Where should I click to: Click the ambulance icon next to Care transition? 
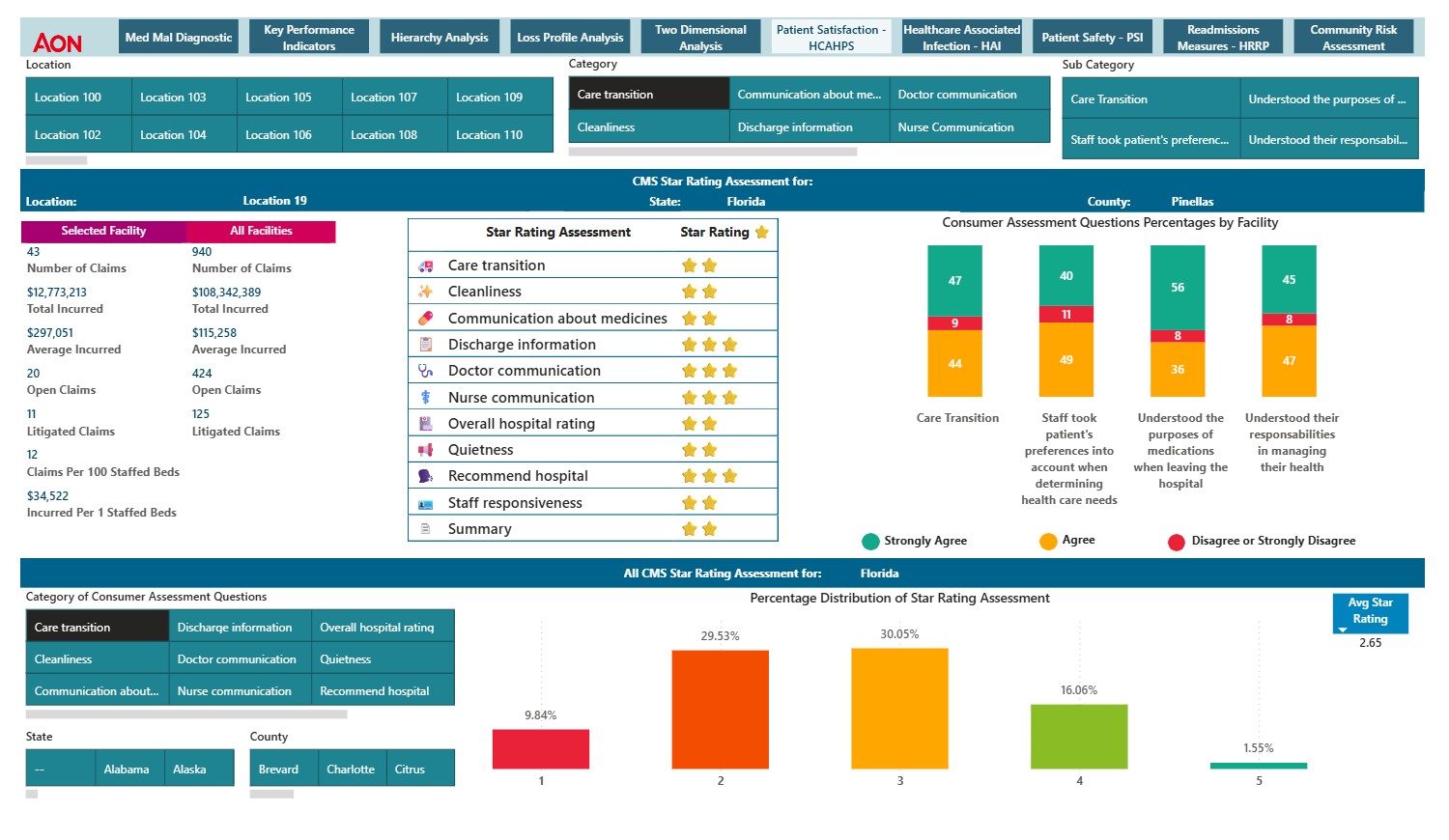(x=426, y=264)
